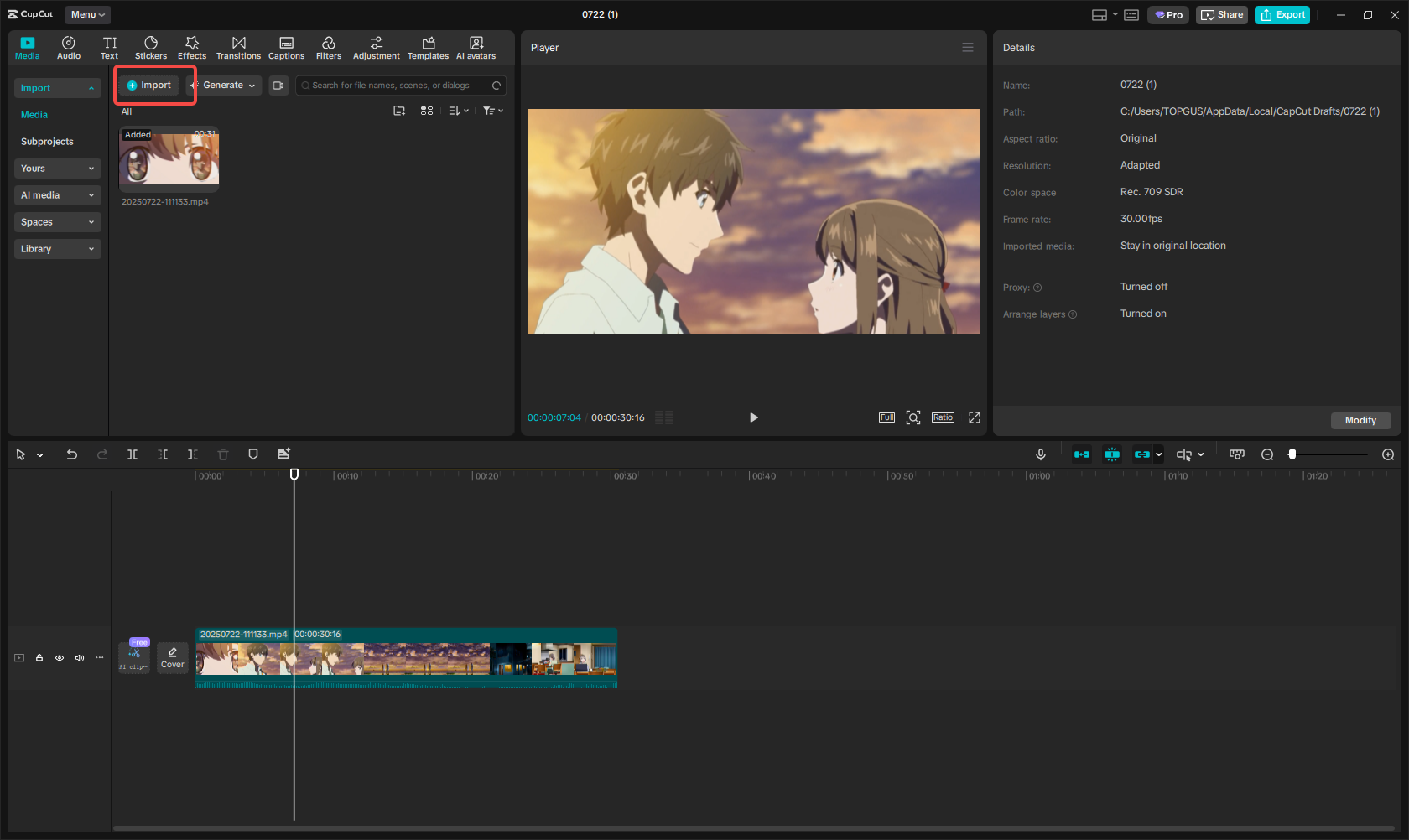Screen dimensions: 1409x840
Task: Select the Transitions panel icon
Action: coord(238,47)
